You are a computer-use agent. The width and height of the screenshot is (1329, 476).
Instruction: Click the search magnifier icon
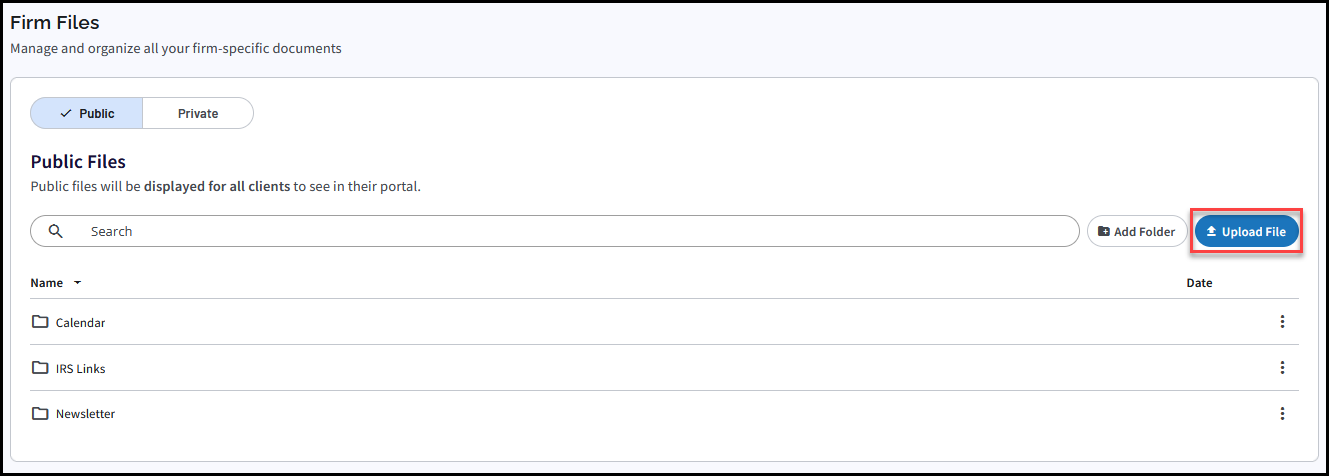[x=56, y=231]
